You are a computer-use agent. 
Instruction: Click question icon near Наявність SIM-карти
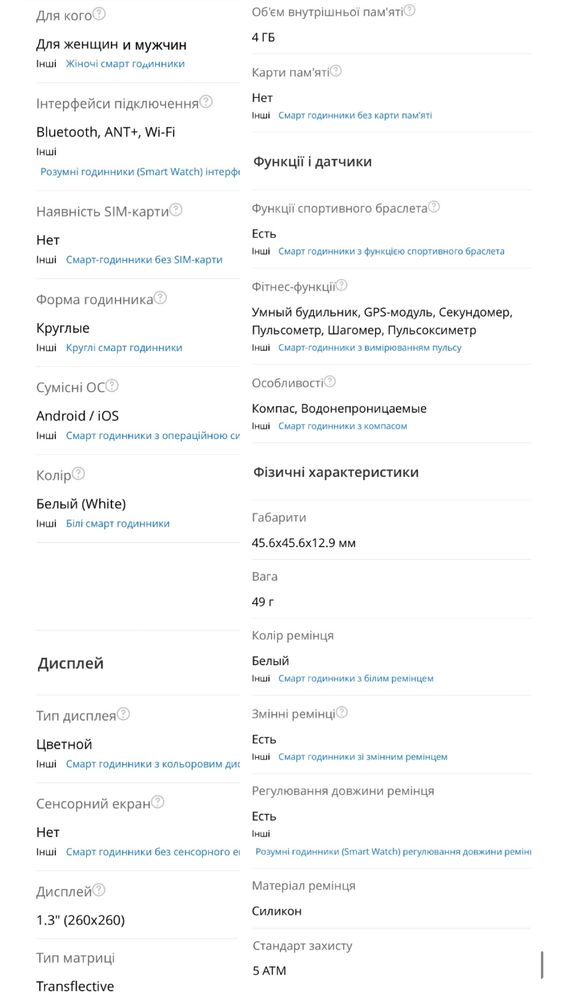pos(175,210)
